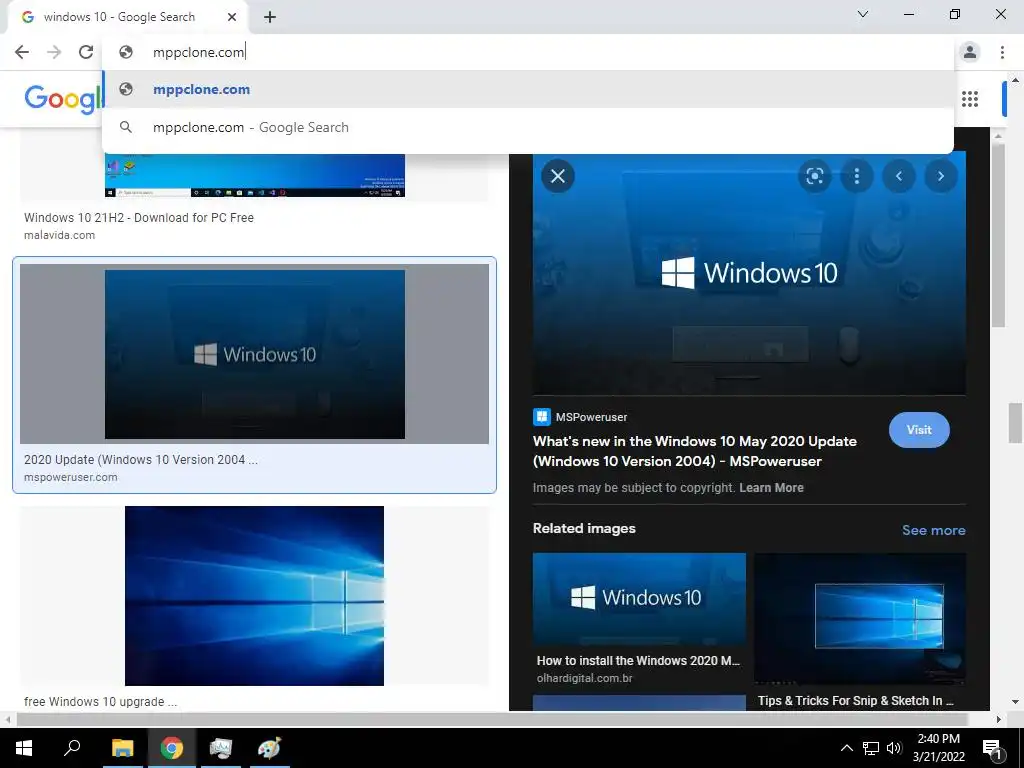Open the volume speaker tray icon
The height and width of the screenshot is (768, 1024).
coord(894,748)
